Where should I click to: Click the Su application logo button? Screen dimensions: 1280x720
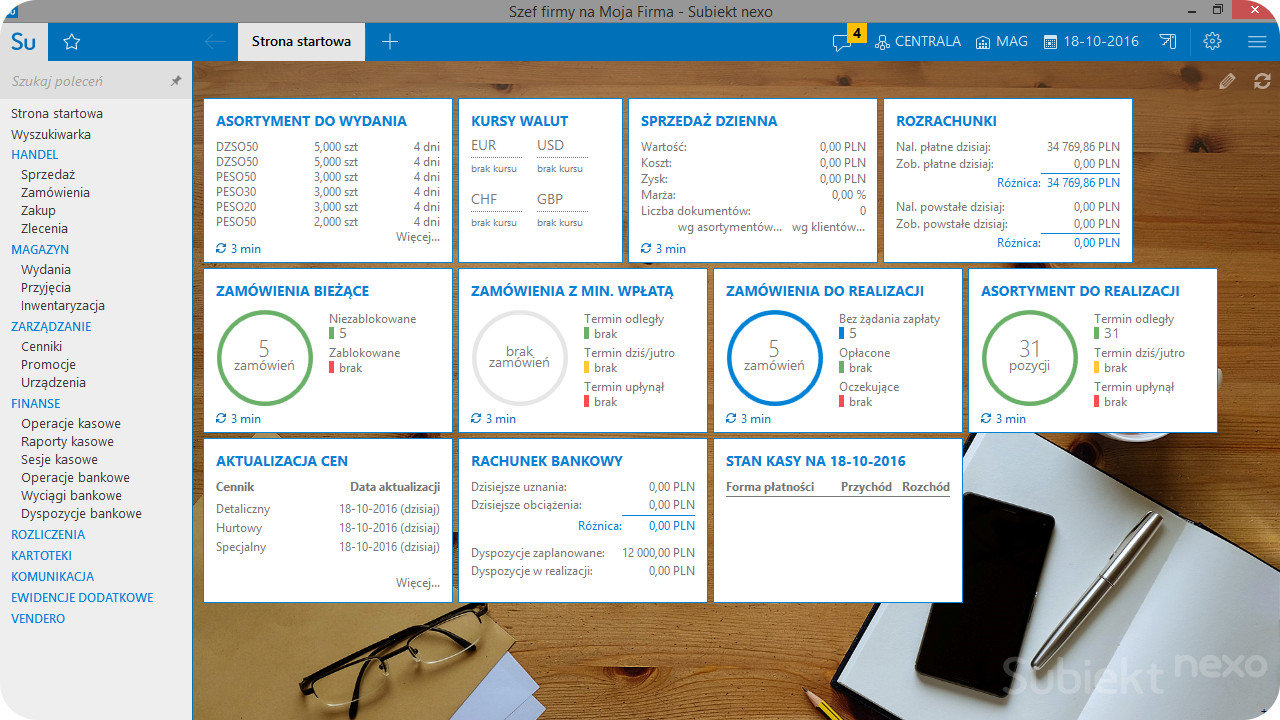coord(23,42)
